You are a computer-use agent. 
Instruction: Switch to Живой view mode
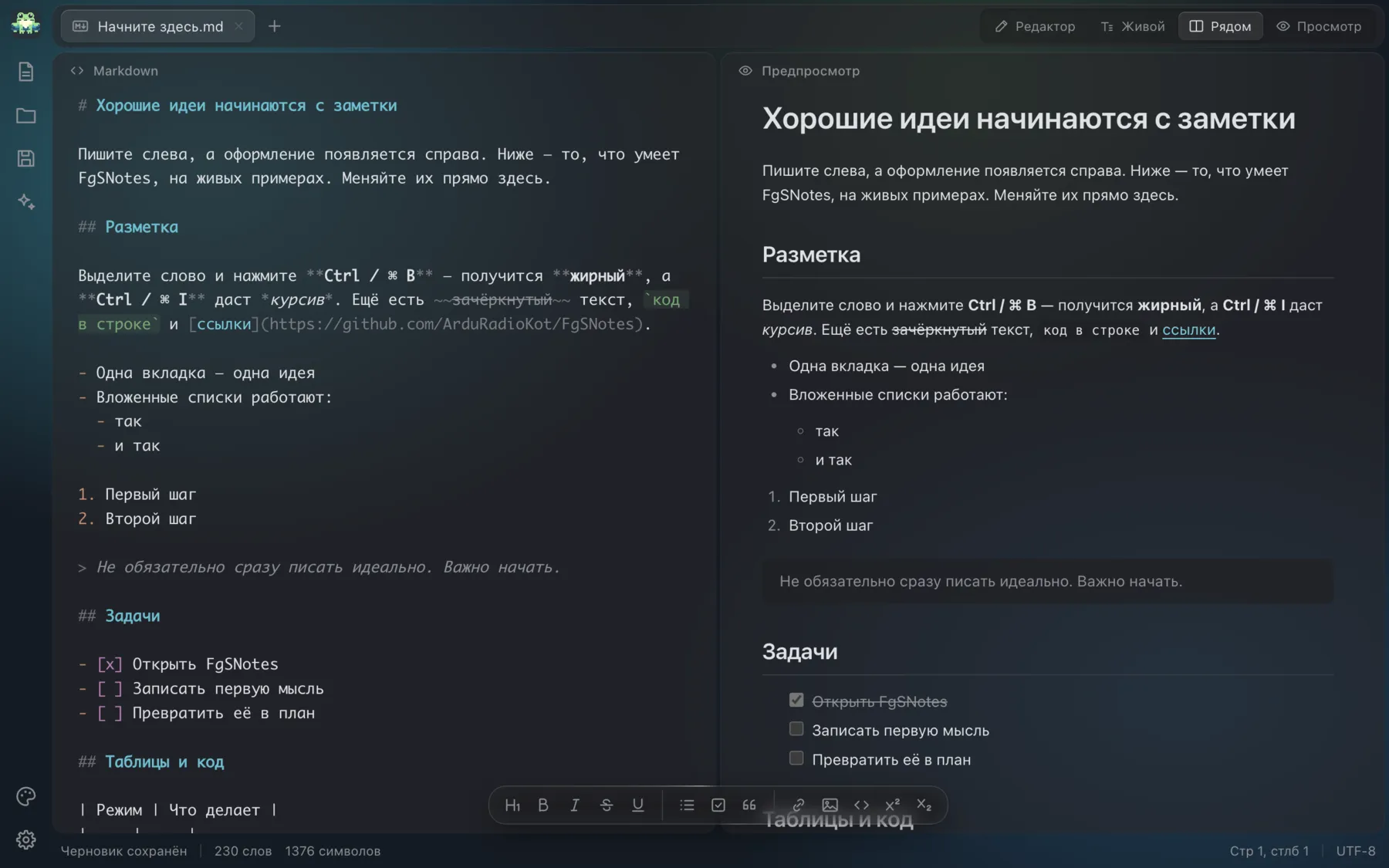[x=1132, y=26]
